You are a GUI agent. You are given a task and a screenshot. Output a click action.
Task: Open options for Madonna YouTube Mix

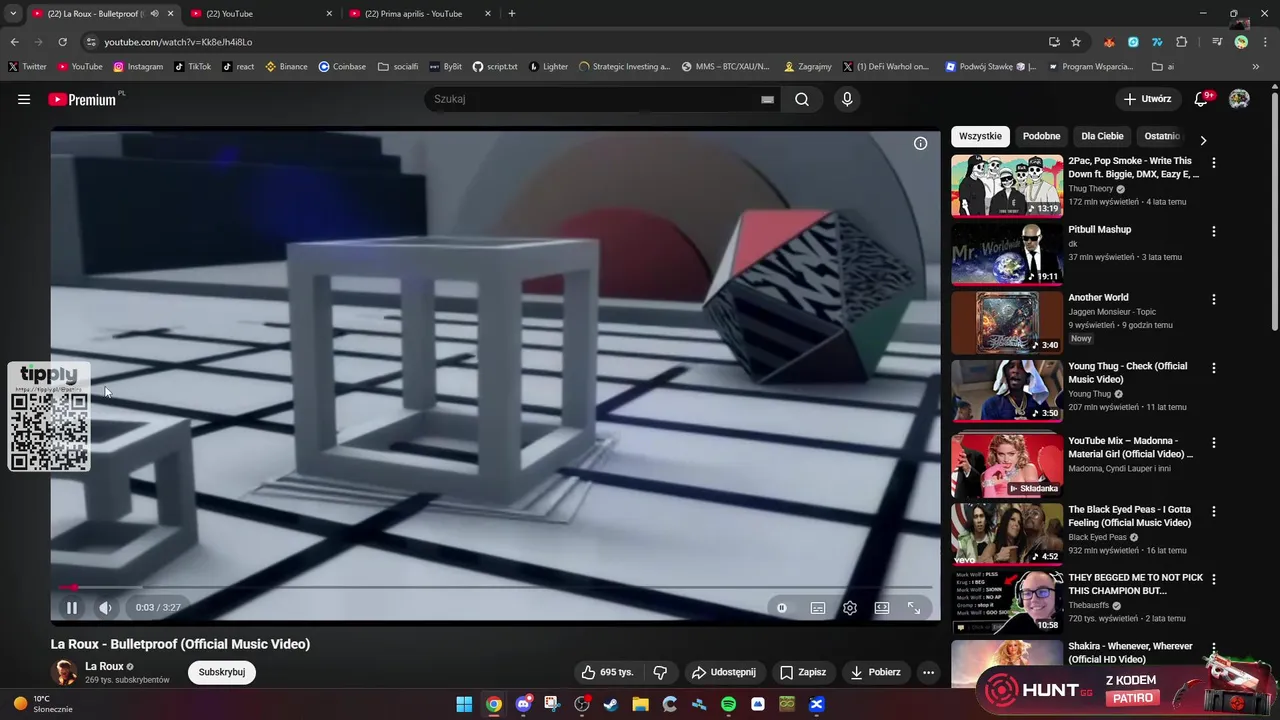pyautogui.click(x=1214, y=442)
